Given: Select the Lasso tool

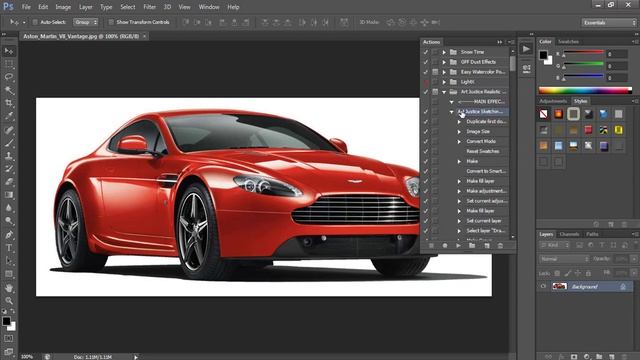Looking at the screenshot, I should (9, 77).
